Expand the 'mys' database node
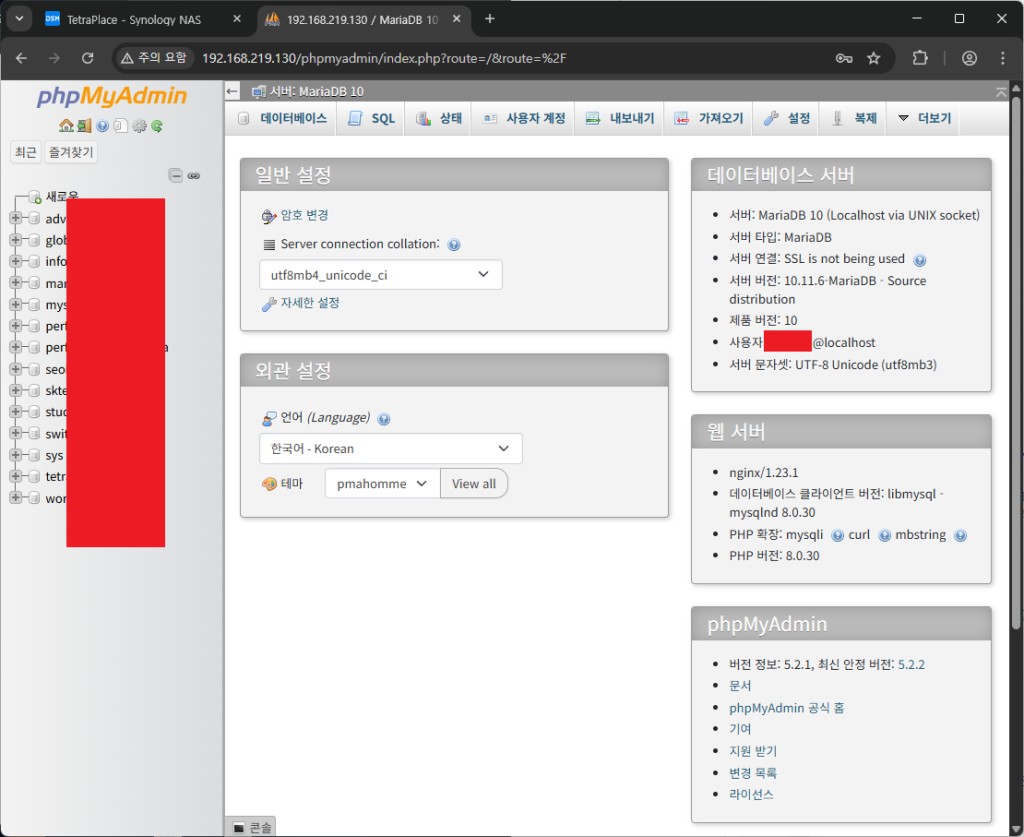This screenshot has width=1024, height=837. click(16, 304)
